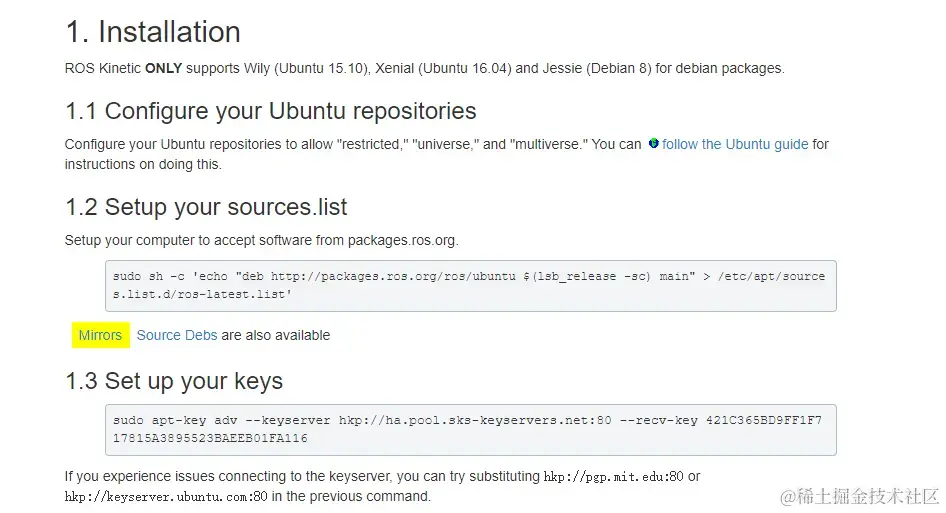
Task: Click the 'Set up your keys' heading
Action: pos(174,381)
